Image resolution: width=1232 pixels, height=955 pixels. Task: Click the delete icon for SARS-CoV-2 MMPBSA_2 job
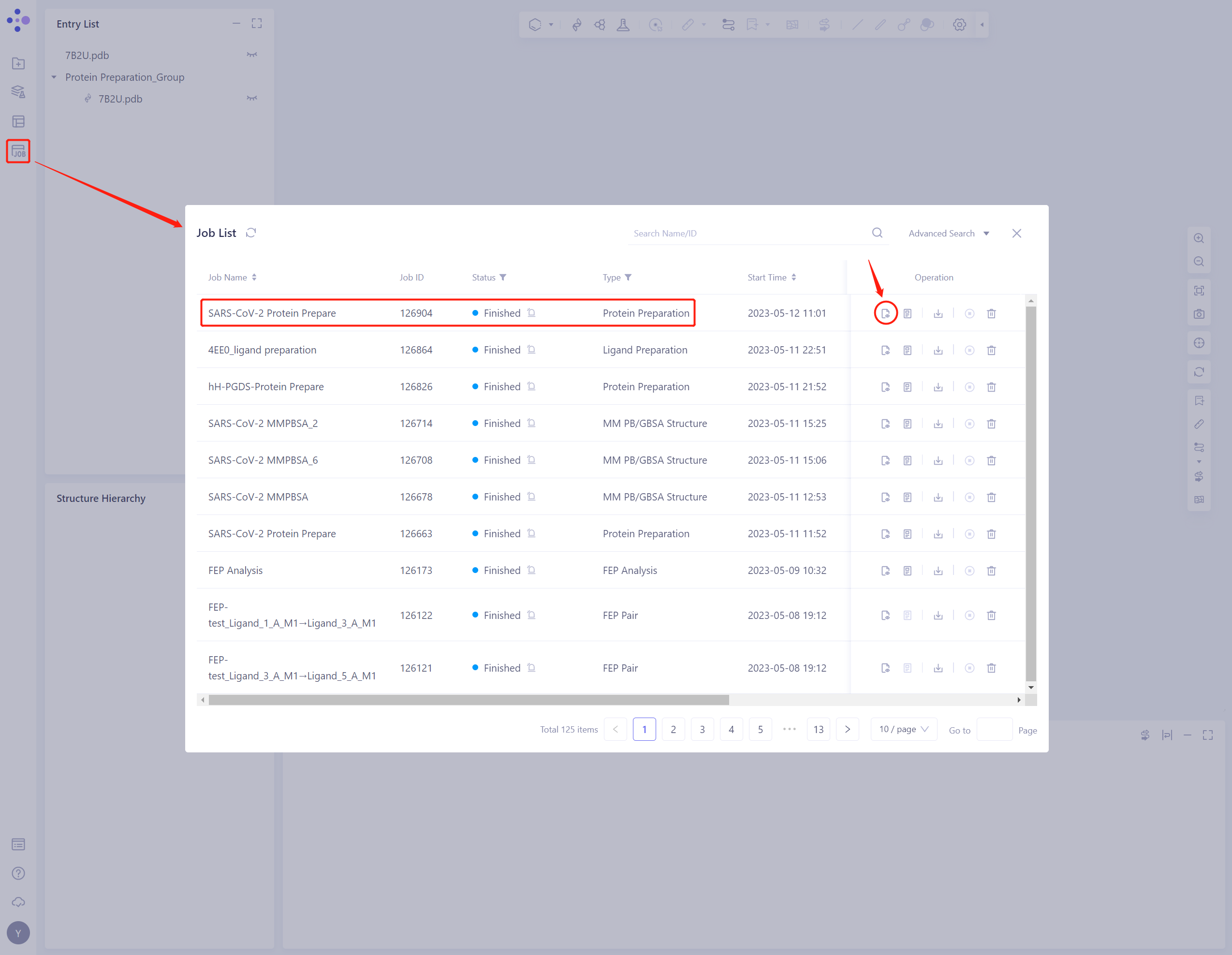pyautogui.click(x=992, y=423)
